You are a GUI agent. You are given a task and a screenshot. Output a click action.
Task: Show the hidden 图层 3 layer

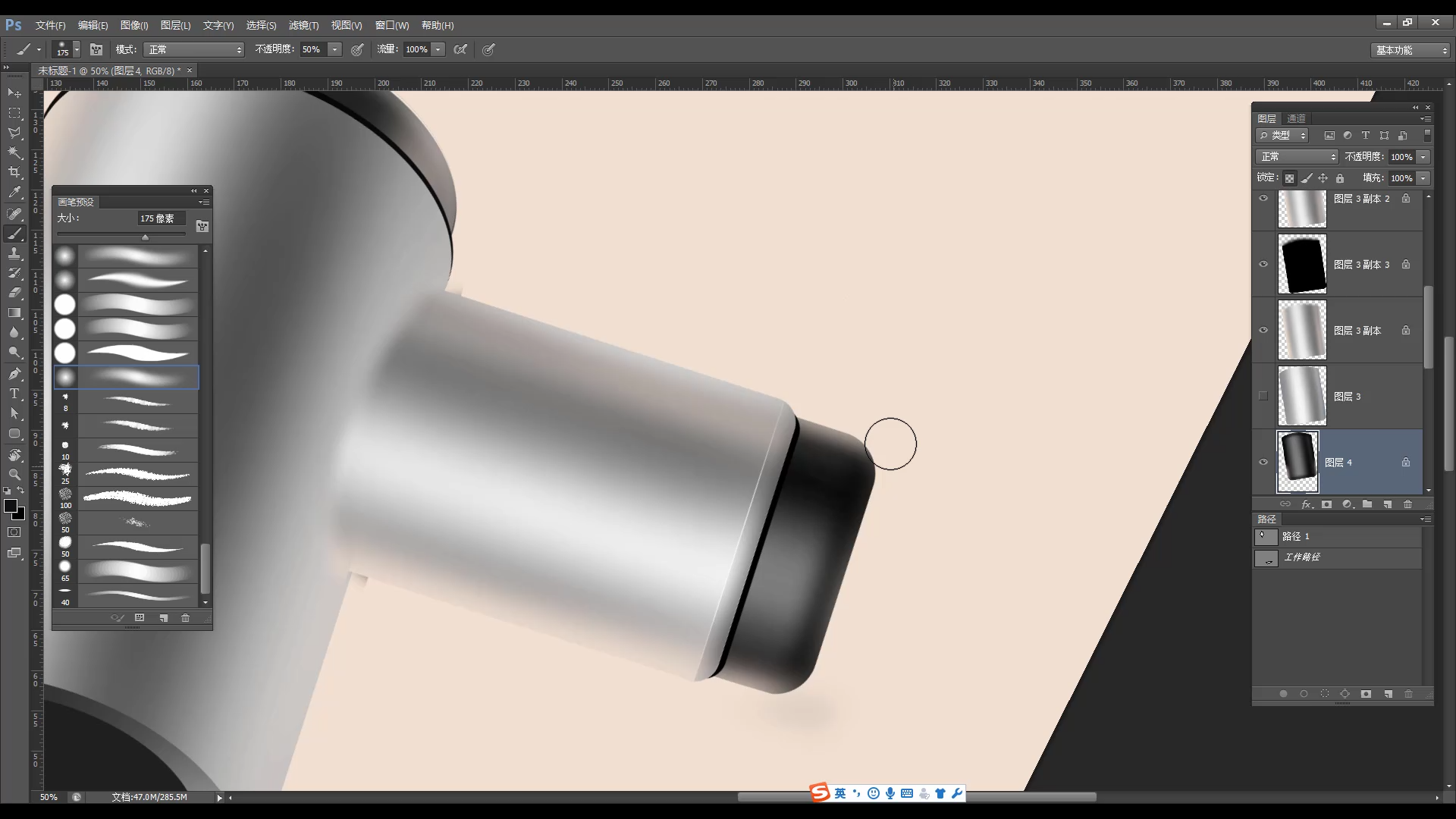point(1263,395)
